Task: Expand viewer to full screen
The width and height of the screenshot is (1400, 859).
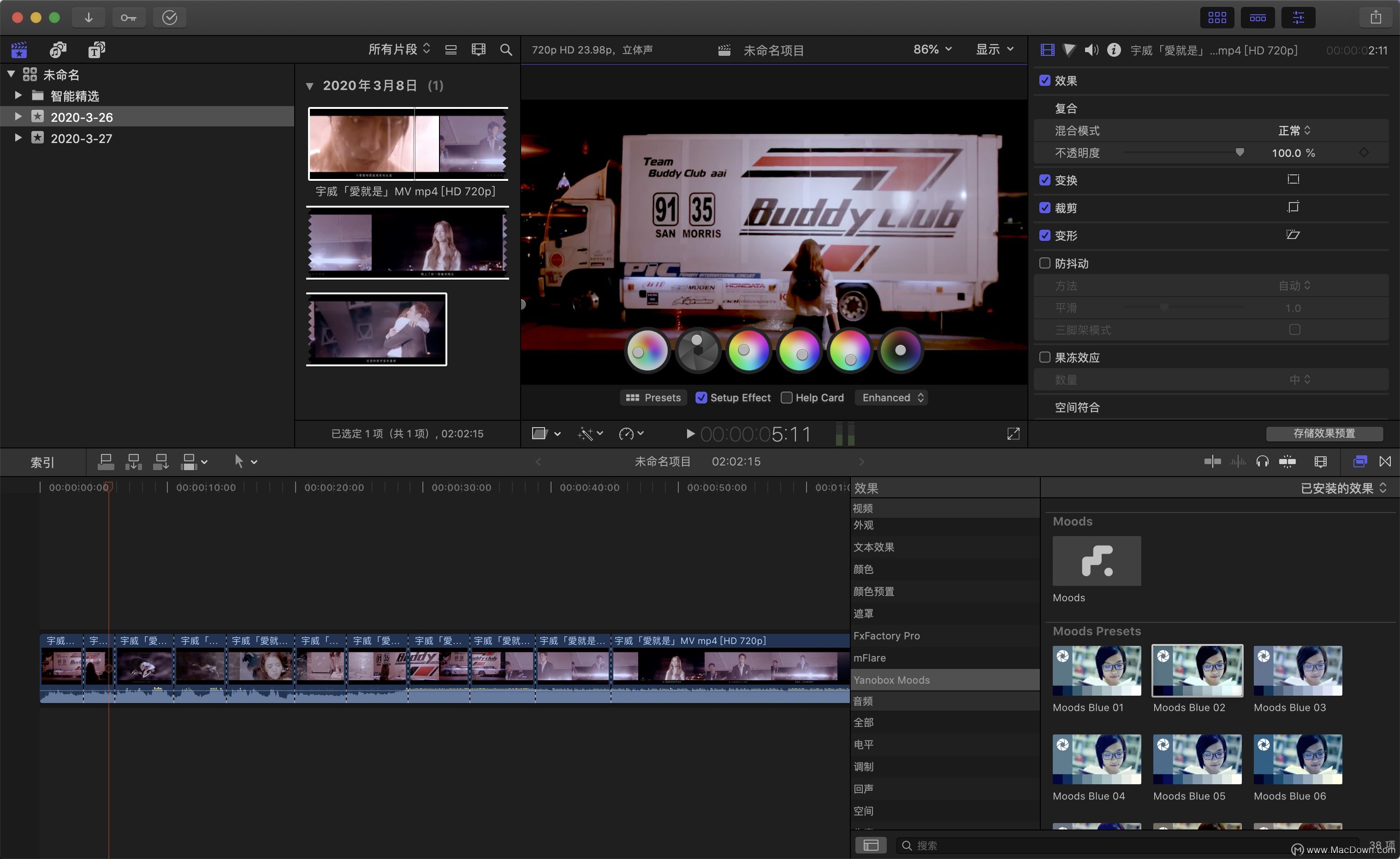Action: pyautogui.click(x=1013, y=434)
